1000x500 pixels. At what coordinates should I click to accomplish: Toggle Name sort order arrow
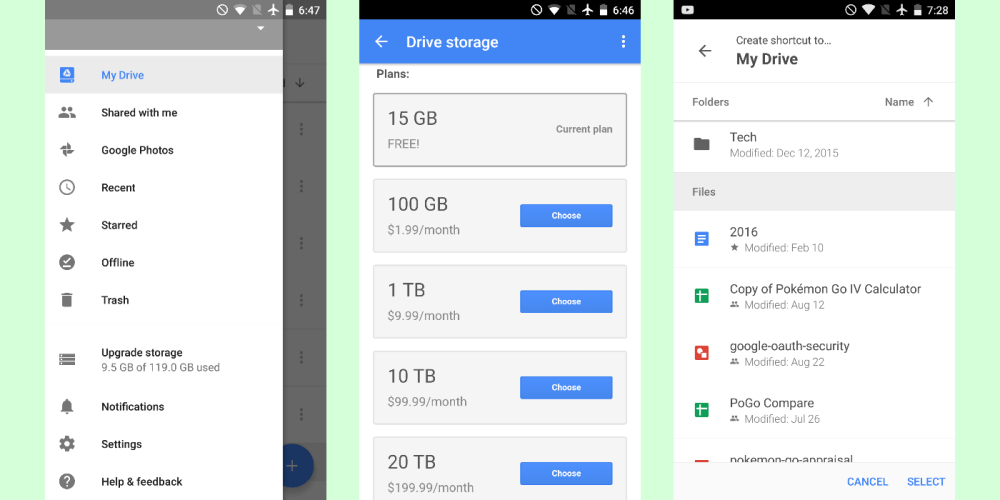928,102
